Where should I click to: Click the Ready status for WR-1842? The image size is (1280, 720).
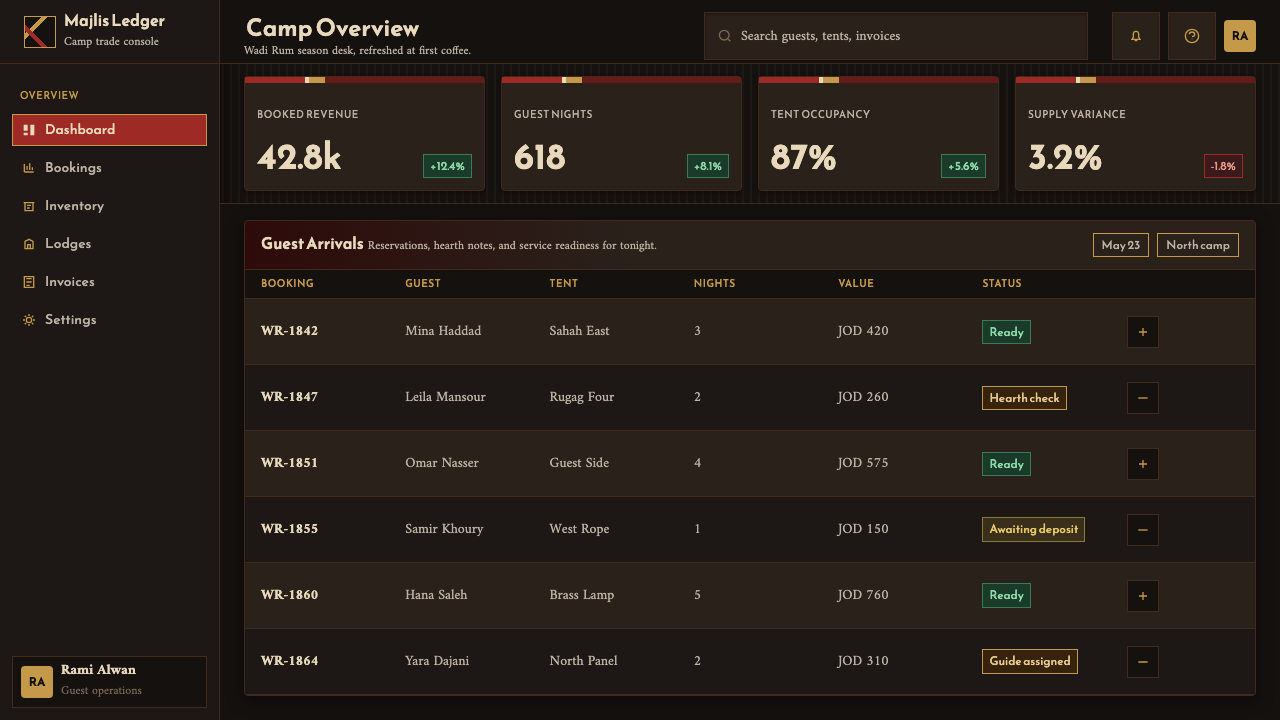click(1006, 332)
